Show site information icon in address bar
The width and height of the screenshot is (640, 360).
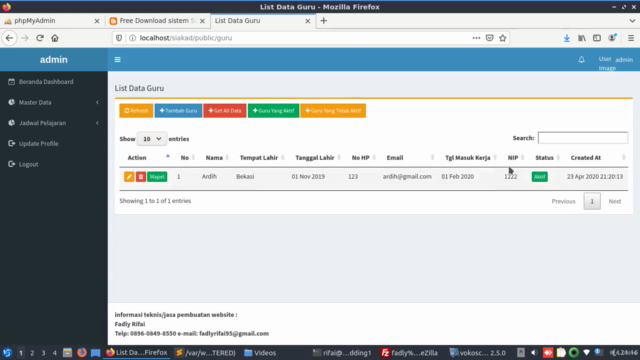pyautogui.click(x=132, y=38)
